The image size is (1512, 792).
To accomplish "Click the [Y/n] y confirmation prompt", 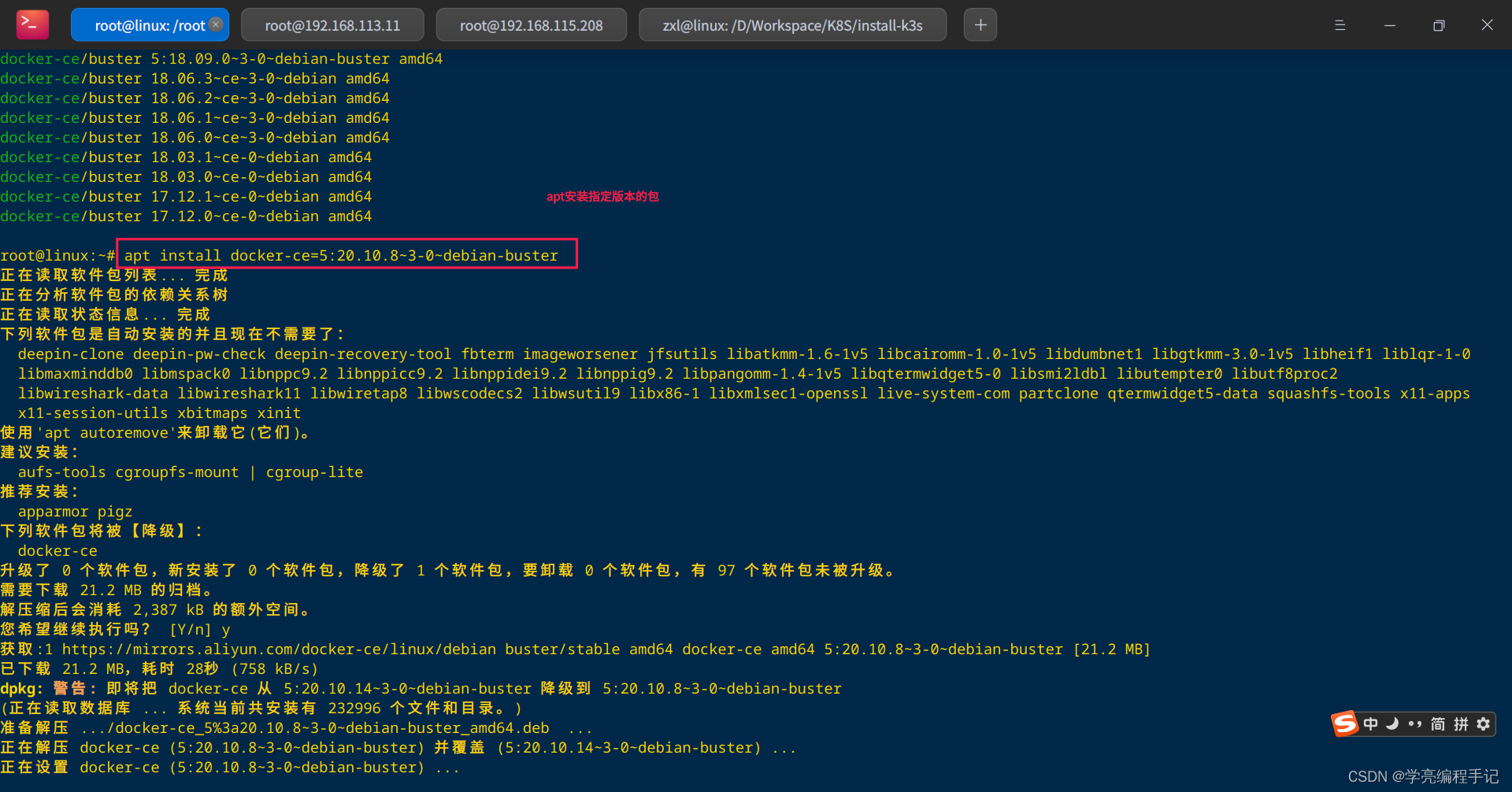I will point(200,629).
